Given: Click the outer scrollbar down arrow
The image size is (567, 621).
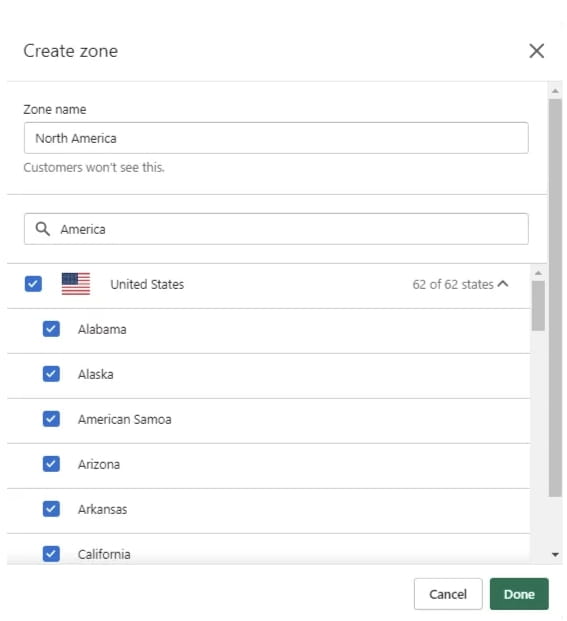Looking at the screenshot, I should [x=555, y=554].
